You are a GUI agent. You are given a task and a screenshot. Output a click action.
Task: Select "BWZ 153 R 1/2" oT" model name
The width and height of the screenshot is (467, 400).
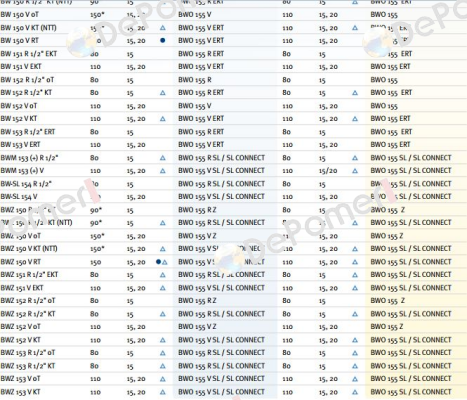tap(28, 352)
